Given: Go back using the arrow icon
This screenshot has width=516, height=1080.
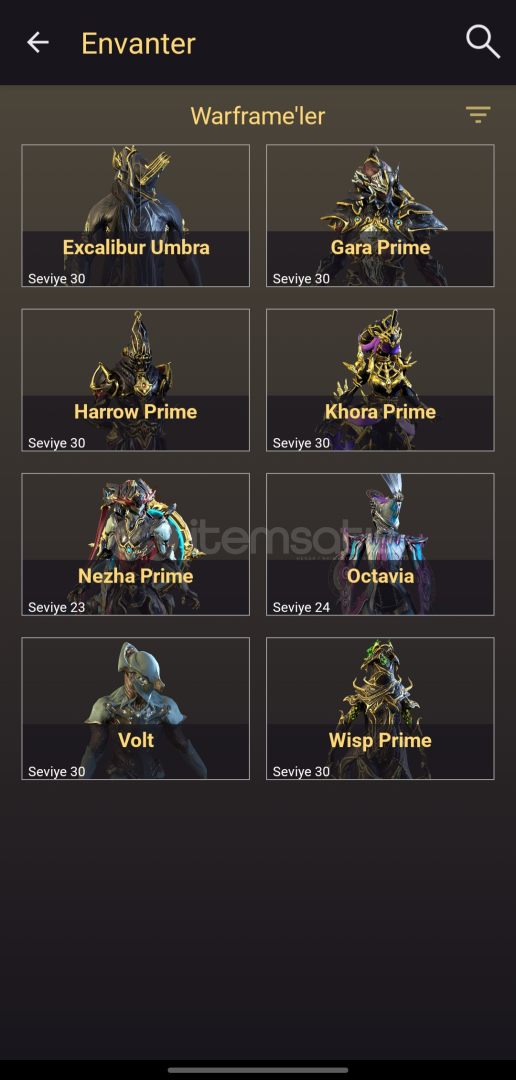Looking at the screenshot, I should pos(38,43).
